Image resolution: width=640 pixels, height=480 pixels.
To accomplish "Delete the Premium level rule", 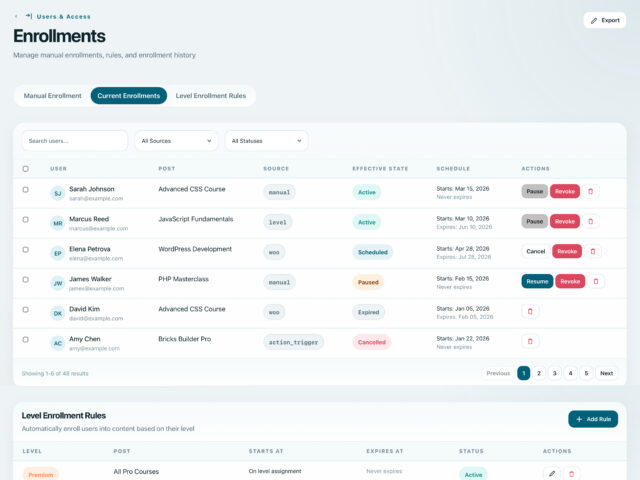I will tap(571, 473).
